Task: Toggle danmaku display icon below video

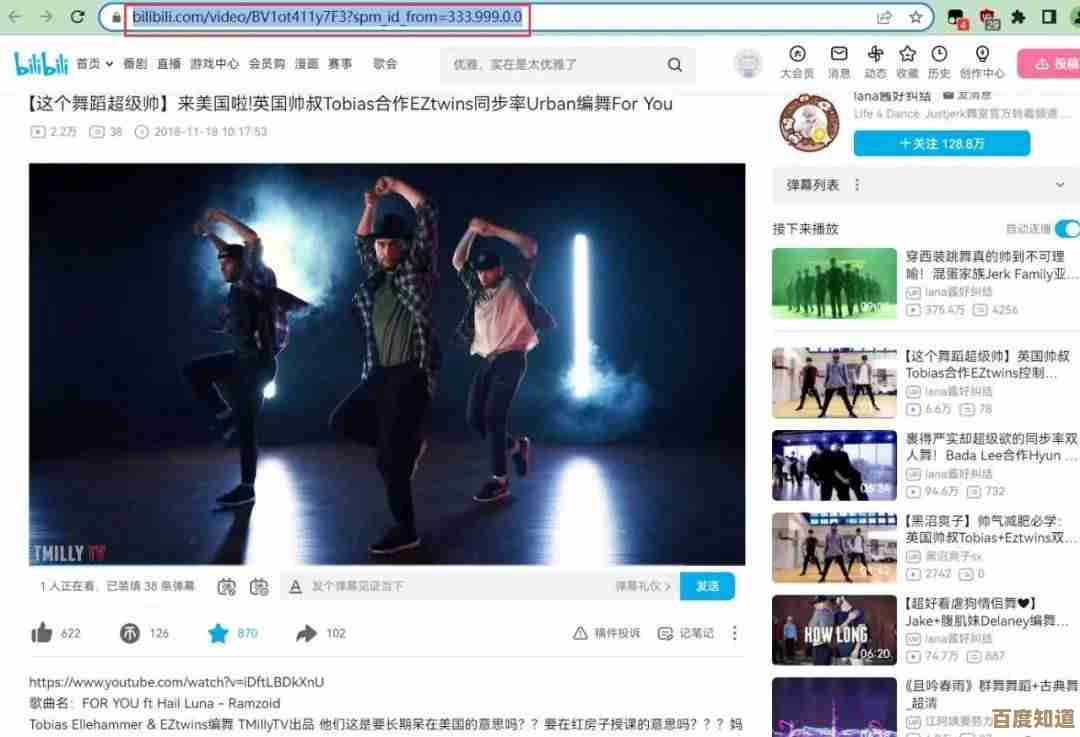Action: pyautogui.click(x=227, y=587)
